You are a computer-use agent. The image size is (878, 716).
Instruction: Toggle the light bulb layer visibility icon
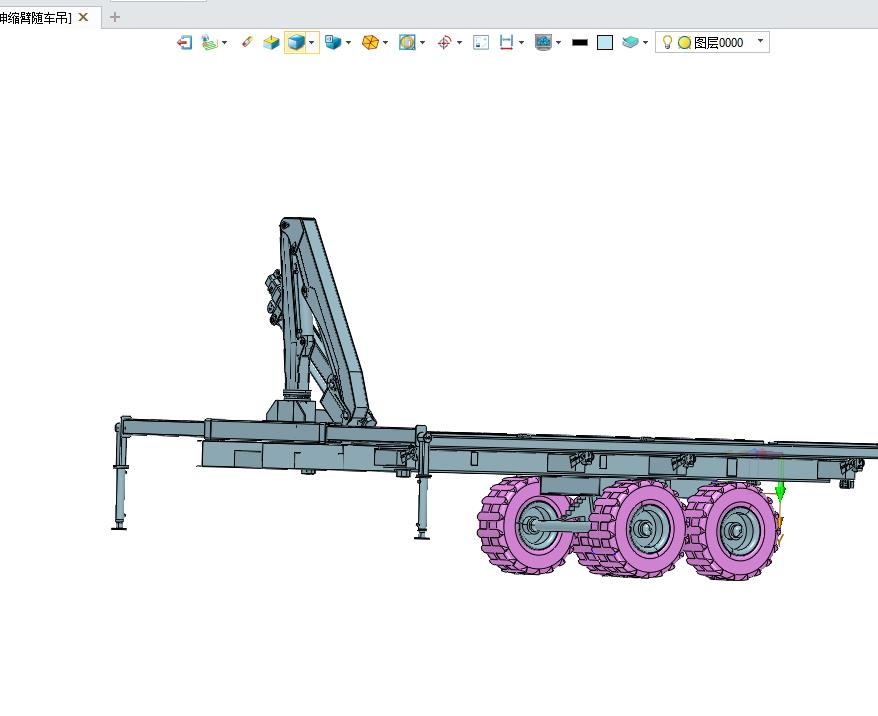pos(667,43)
